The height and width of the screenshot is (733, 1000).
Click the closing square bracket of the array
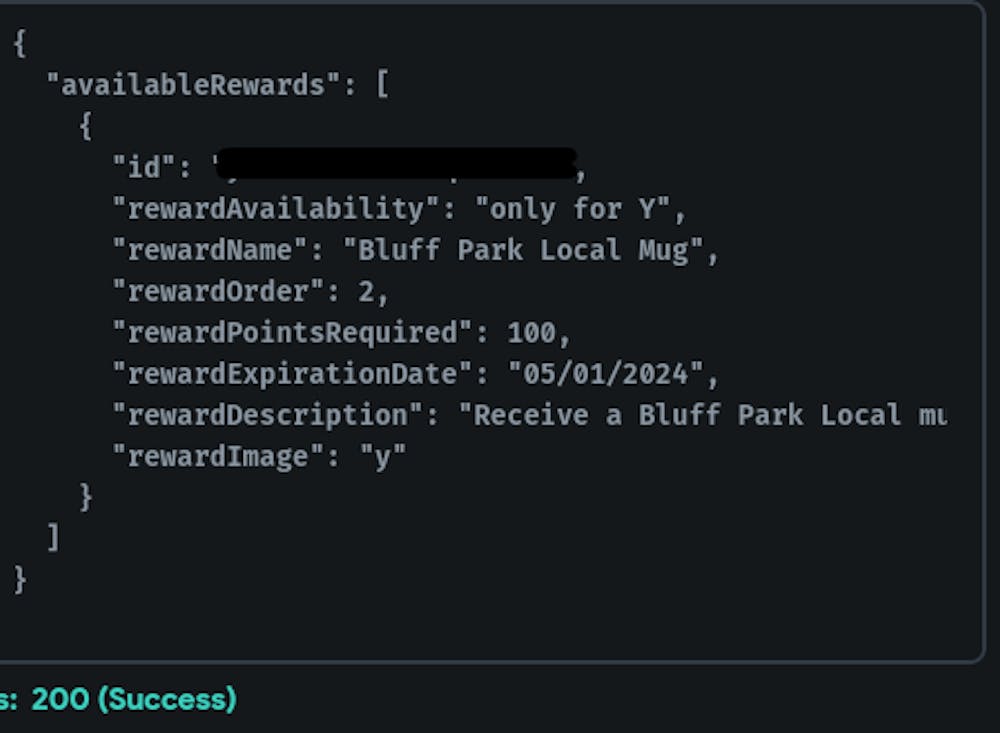(x=53, y=539)
